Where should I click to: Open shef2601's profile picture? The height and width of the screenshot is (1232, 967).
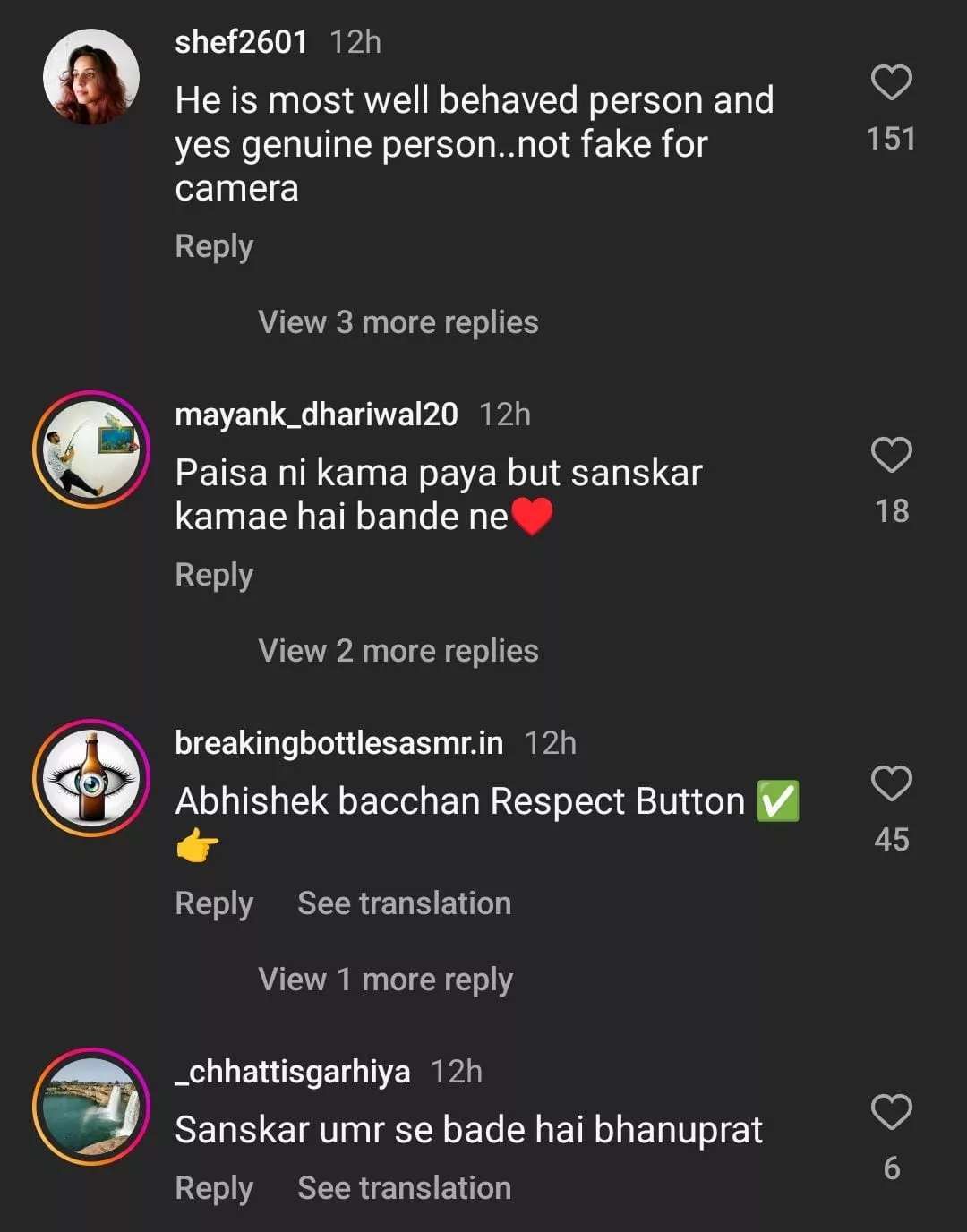[x=91, y=78]
